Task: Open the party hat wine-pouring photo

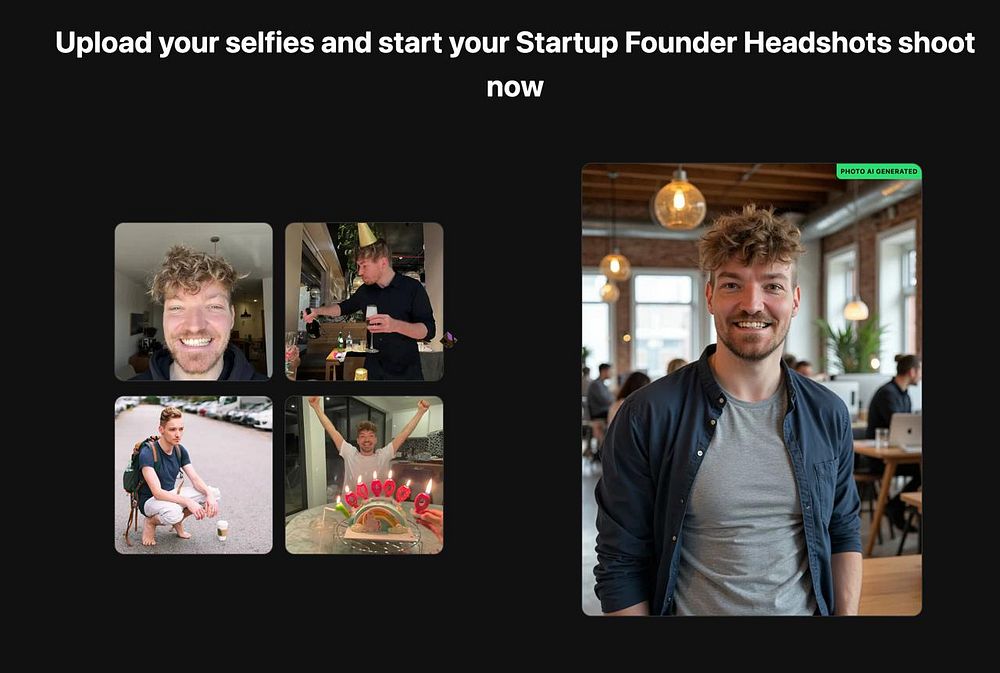Action: point(364,301)
